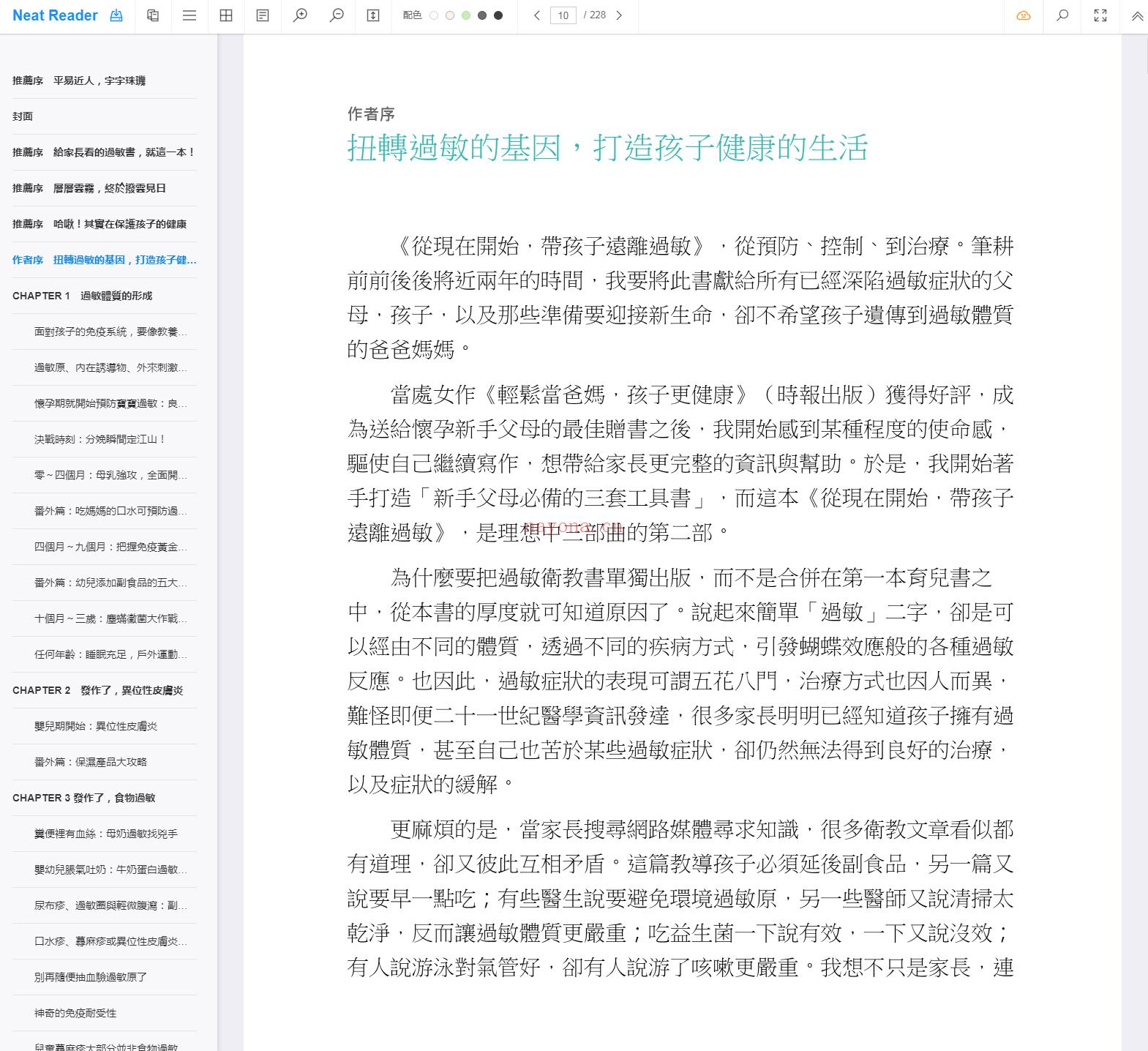The width and height of the screenshot is (1148, 1051).
Task: Open the 封面 entry
Action: tap(104, 116)
